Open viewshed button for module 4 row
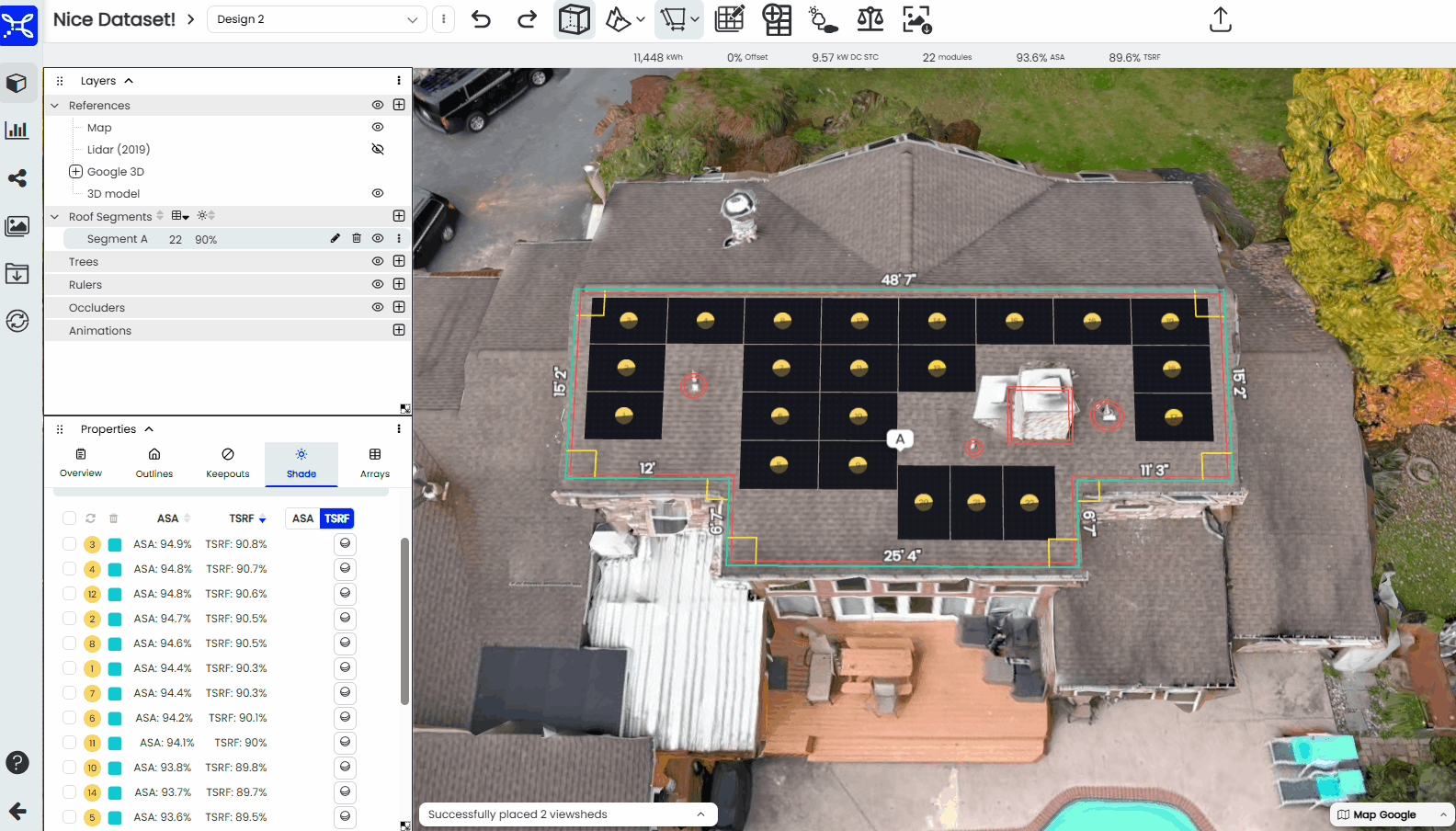The height and width of the screenshot is (831, 1456). pyautogui.click(x=345, y=569)
